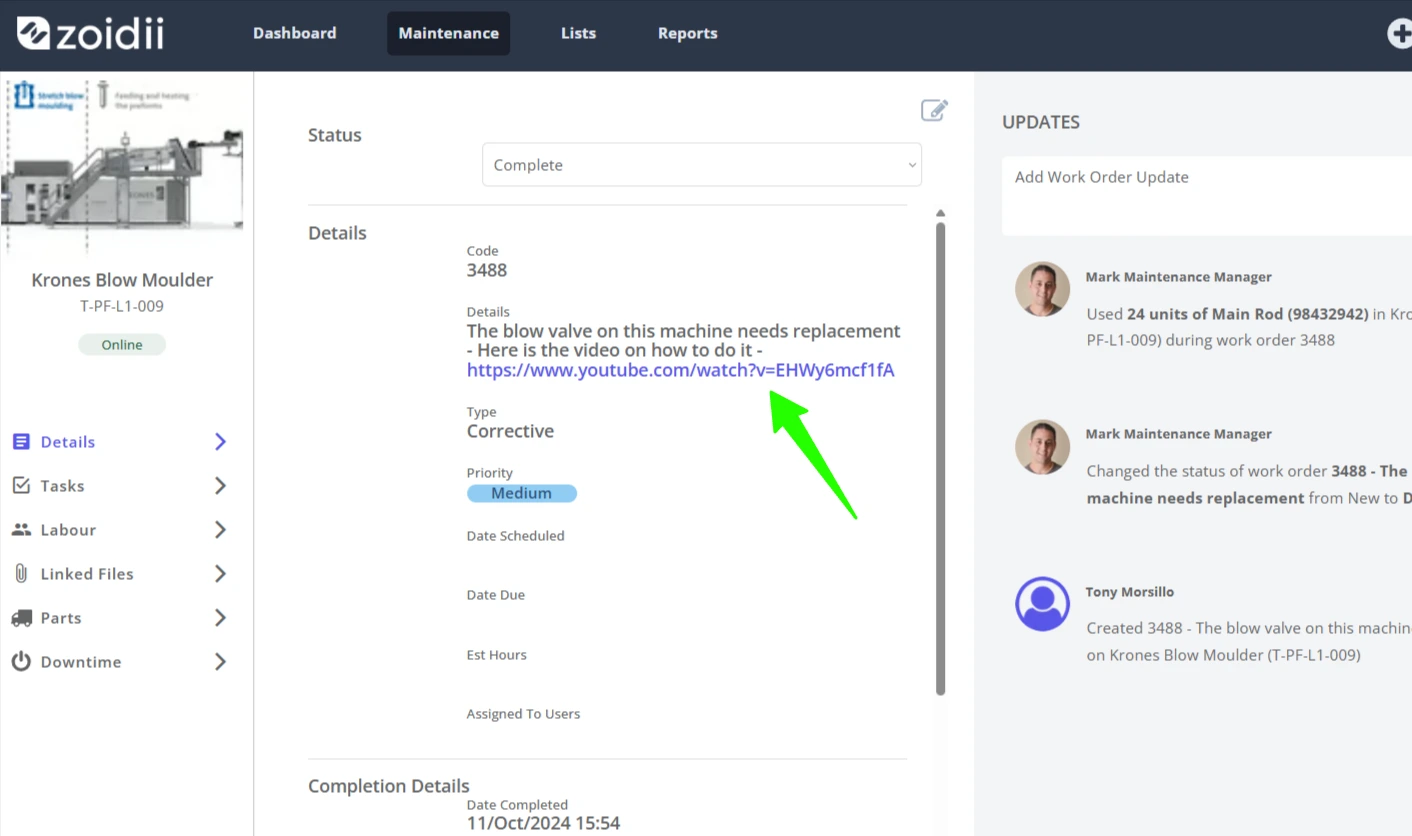
Task: Click the zoidii logo
Action: tap(90, 33)
